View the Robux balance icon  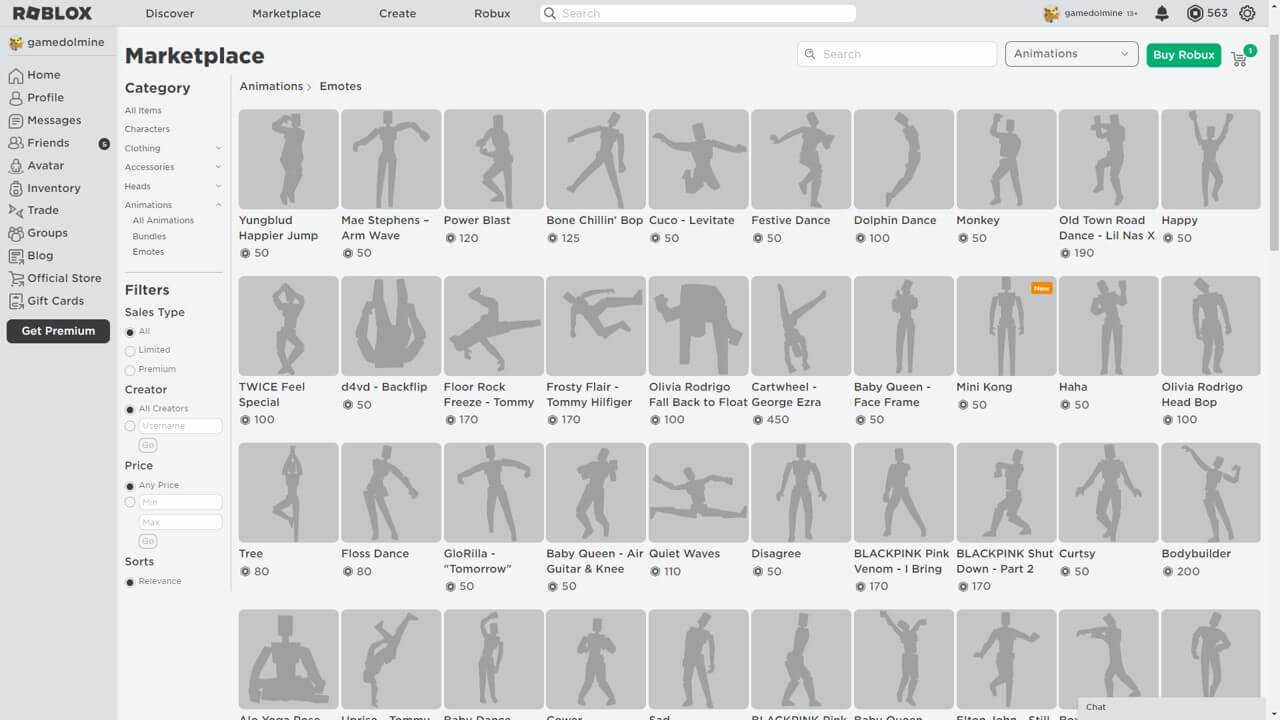pos(1195,13)
